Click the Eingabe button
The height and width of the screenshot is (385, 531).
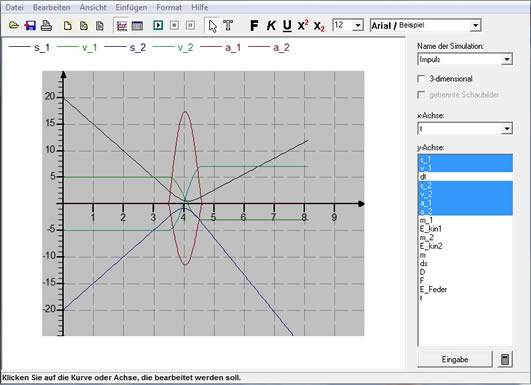tap(455, 359)
